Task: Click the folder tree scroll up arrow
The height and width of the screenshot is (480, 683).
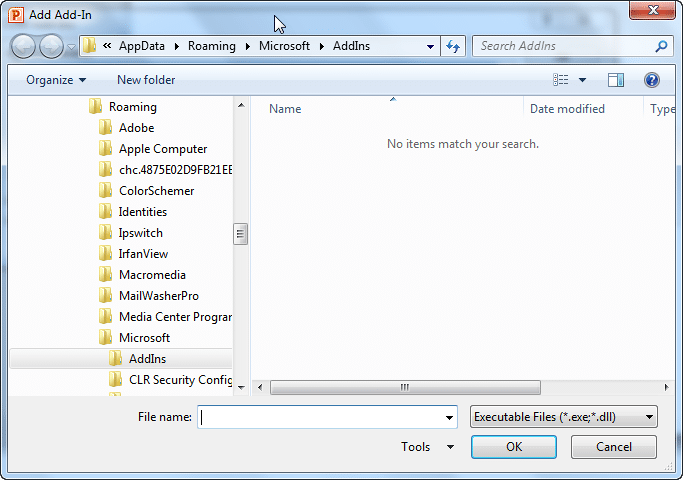Action: pyautogui.click(x=241, y=105)
